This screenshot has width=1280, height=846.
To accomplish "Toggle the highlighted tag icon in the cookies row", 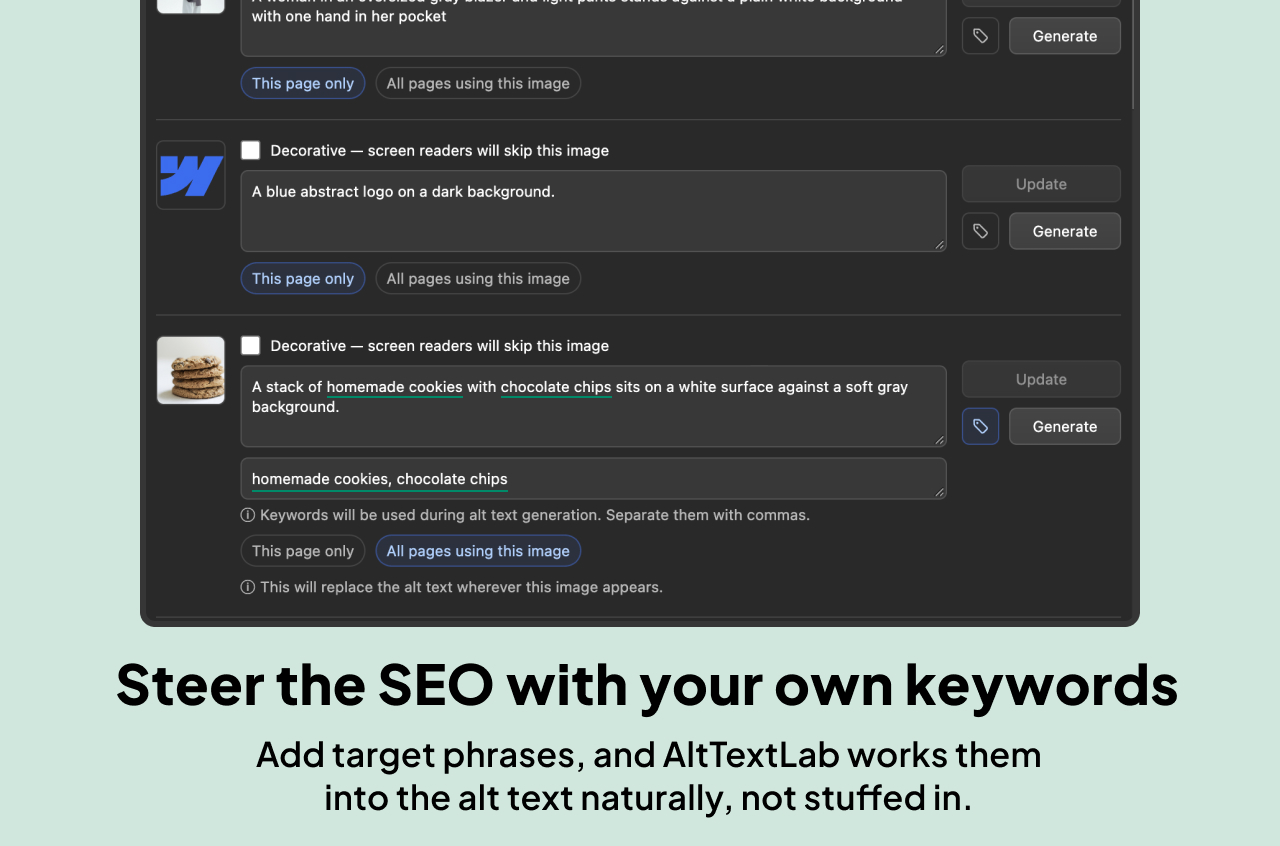I will (980, 426).
